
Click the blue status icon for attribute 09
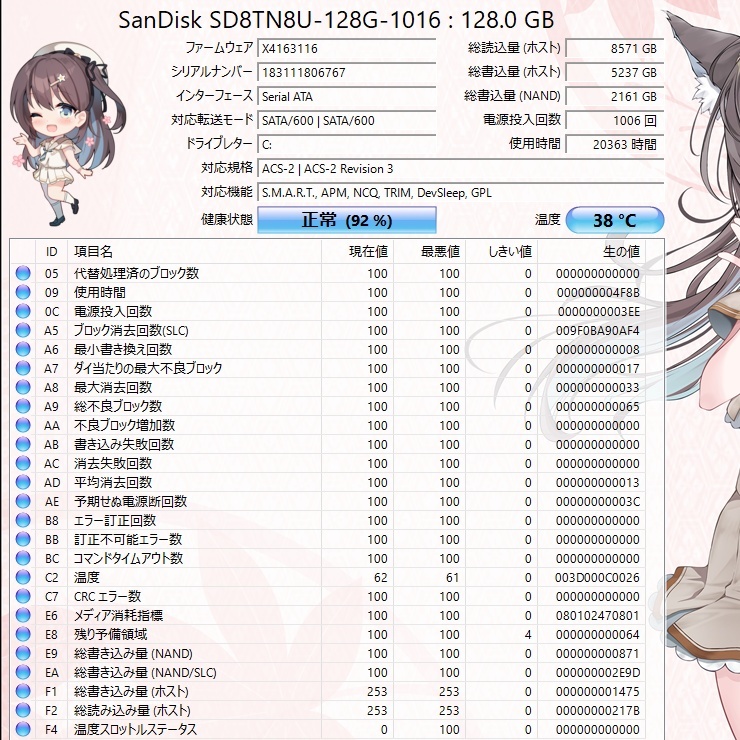(23, 292)
